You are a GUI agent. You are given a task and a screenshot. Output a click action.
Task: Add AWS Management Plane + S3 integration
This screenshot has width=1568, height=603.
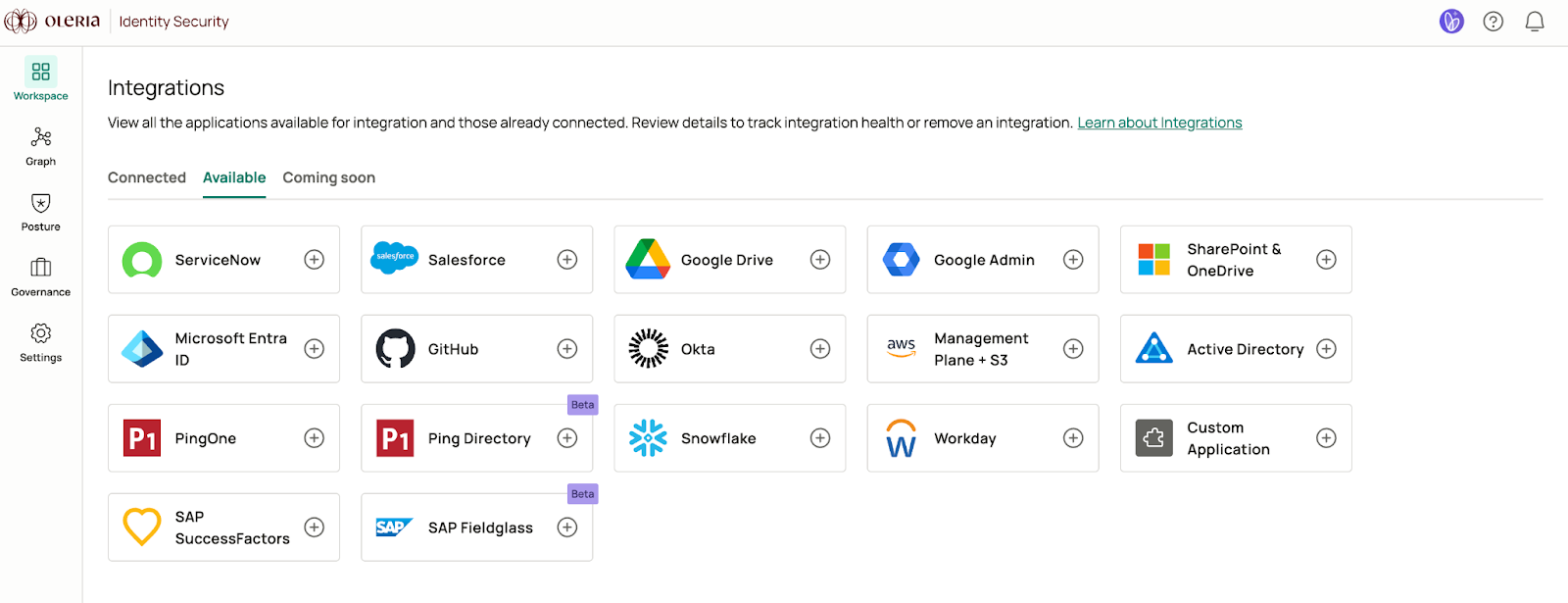[1073, 349]
